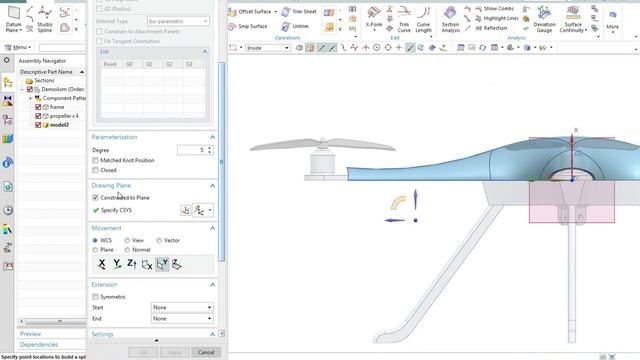Viewport: 640px width, 360px height.
Task: Open the Inside selection scope dropdown
Action: [268, 48]
